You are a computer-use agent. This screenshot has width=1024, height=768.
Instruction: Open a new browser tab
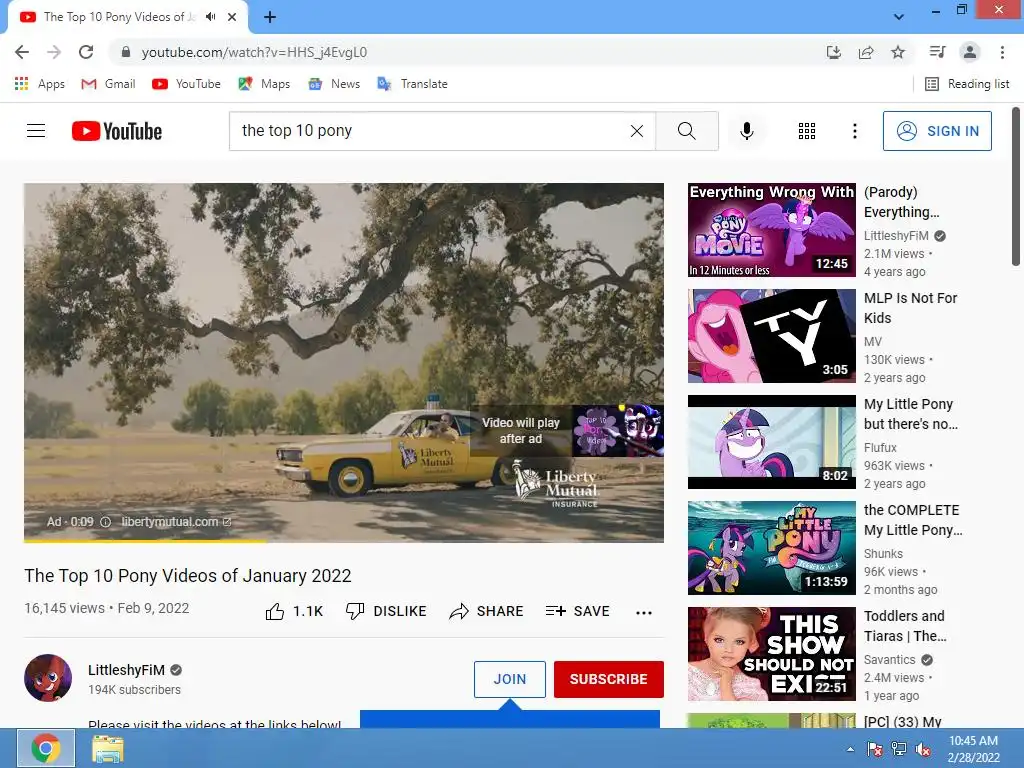[x=270, y=17]
